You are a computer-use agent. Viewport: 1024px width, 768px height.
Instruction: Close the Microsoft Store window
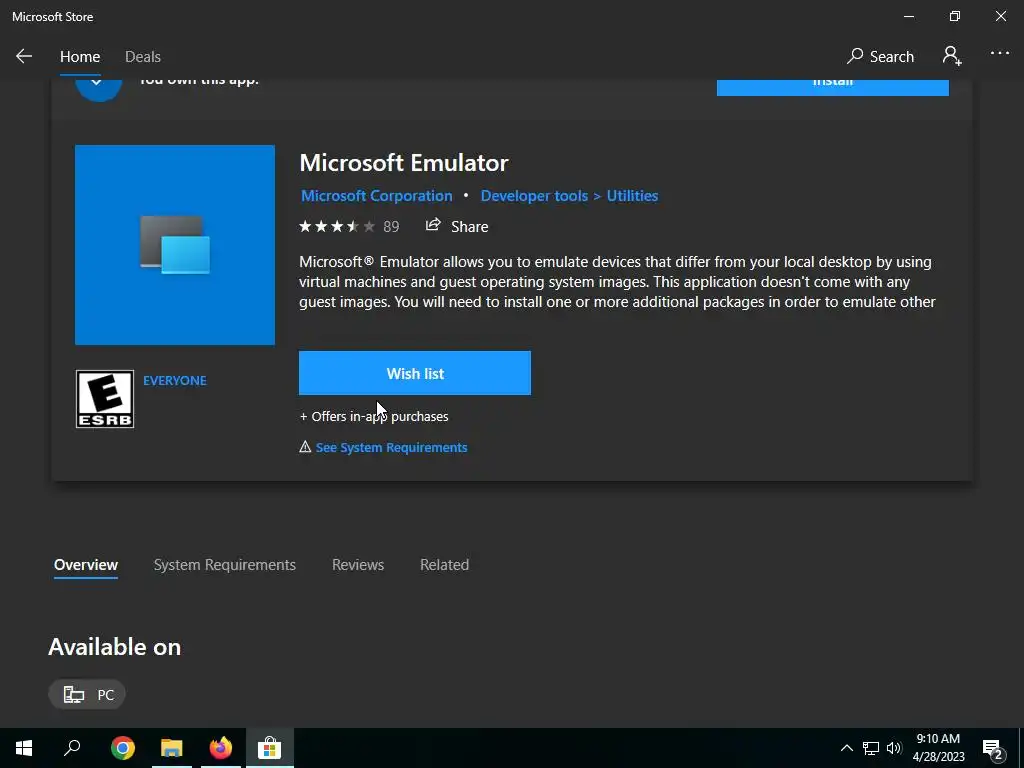tap(1000, 16)
